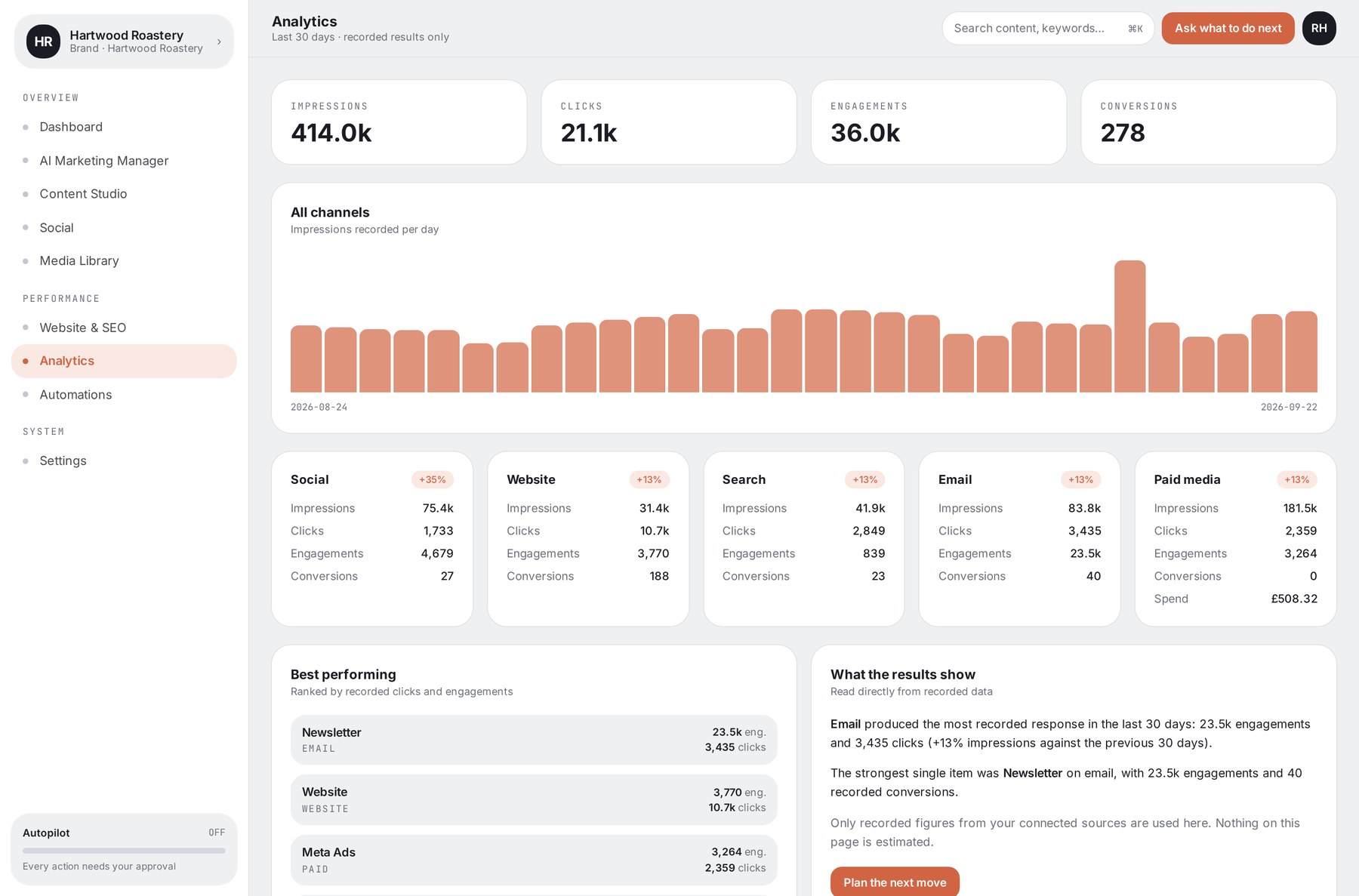Click the 2026-09-22 chart end date

coord(1289,407)
